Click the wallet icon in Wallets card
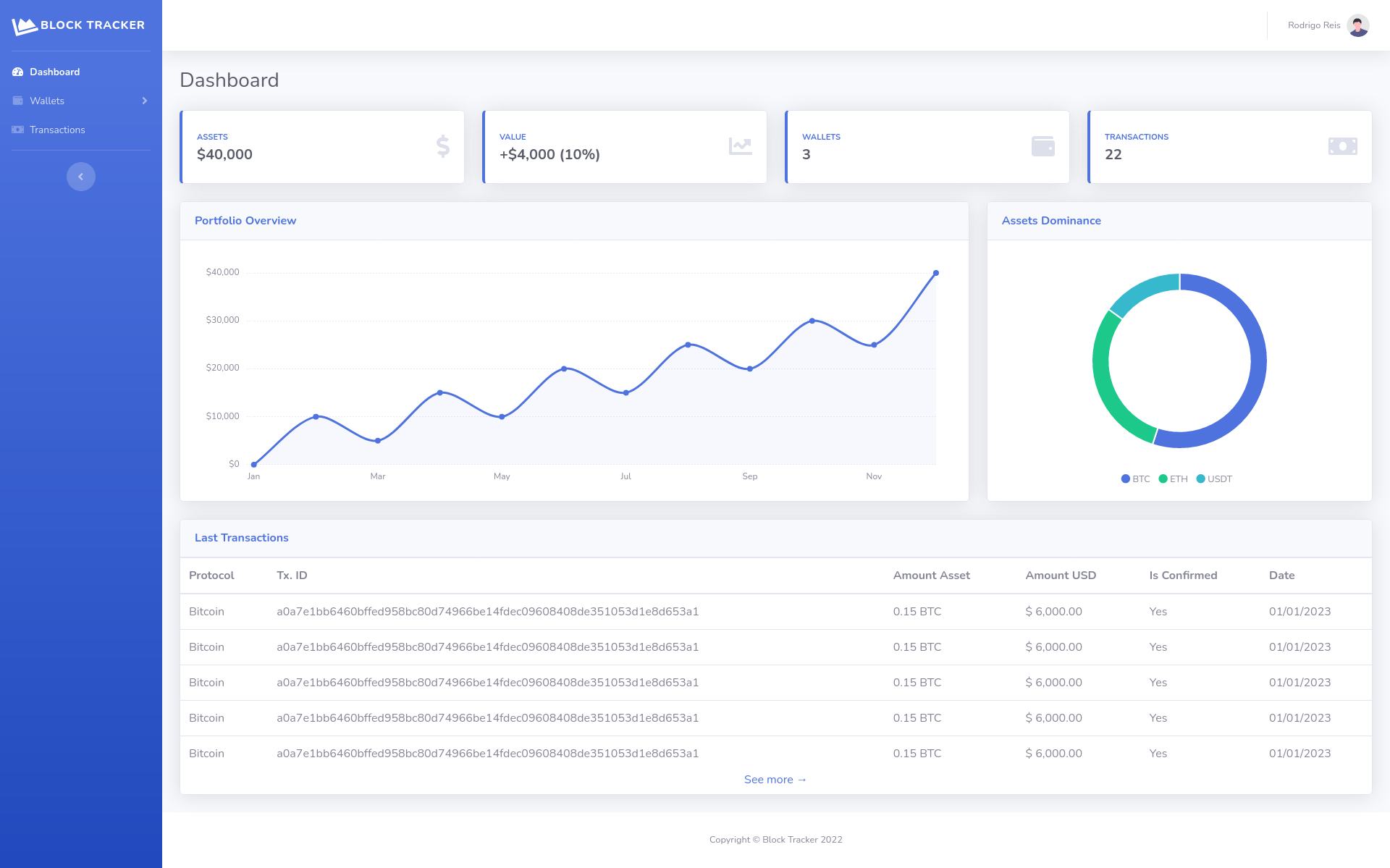The image size is (1390, 868). (1042, 146)
